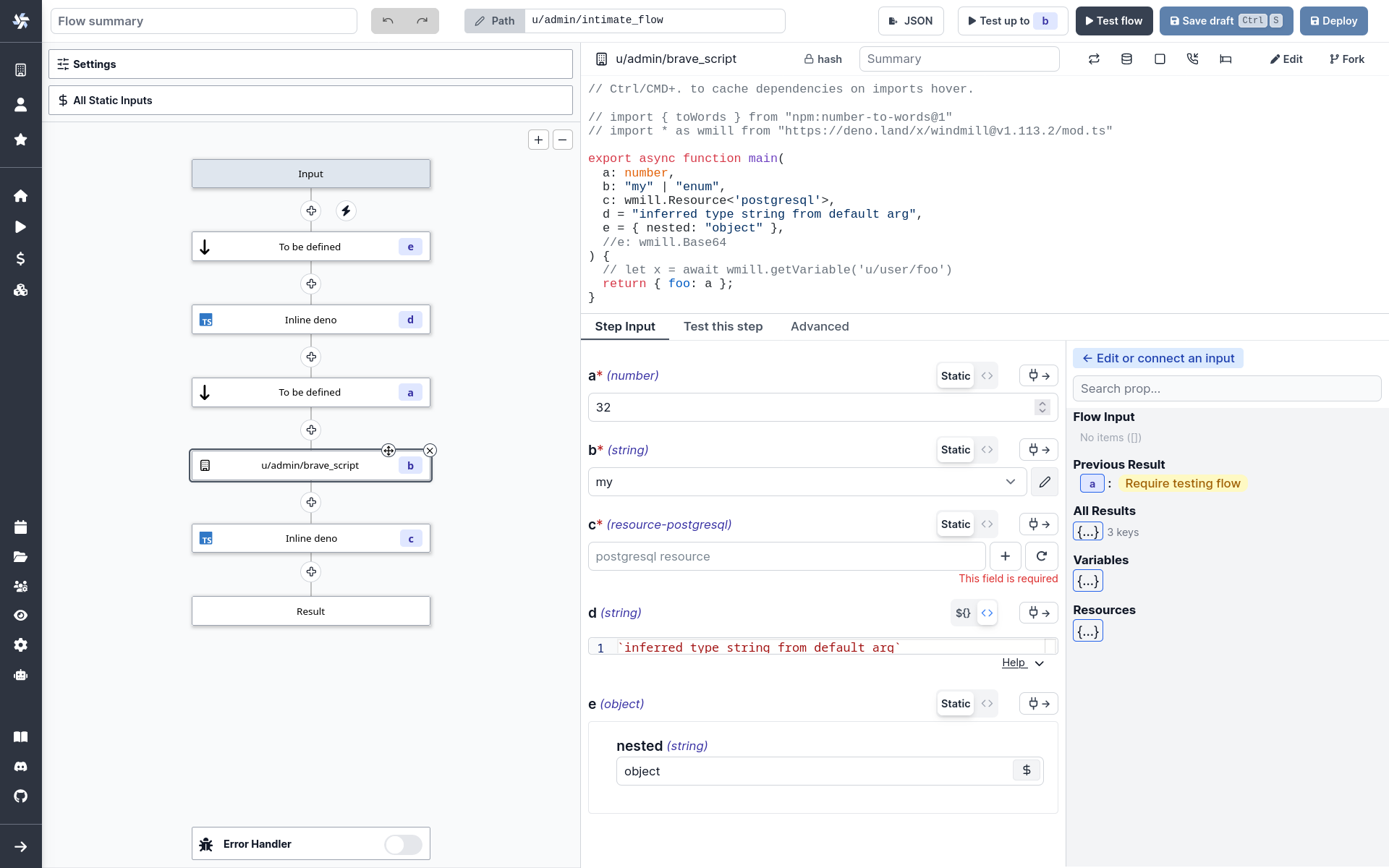1389x868 pixels.
Task: Open the step cache settings icon
Action: tap(1126, 59)
